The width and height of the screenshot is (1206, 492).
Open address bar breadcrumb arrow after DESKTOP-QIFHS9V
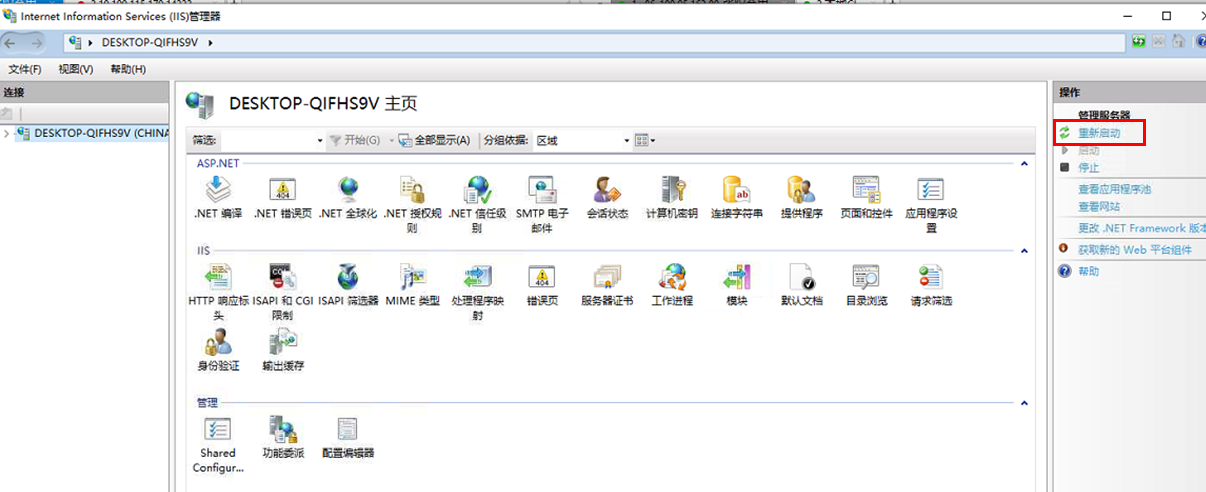pyautogui.click(x=211, y=43)
